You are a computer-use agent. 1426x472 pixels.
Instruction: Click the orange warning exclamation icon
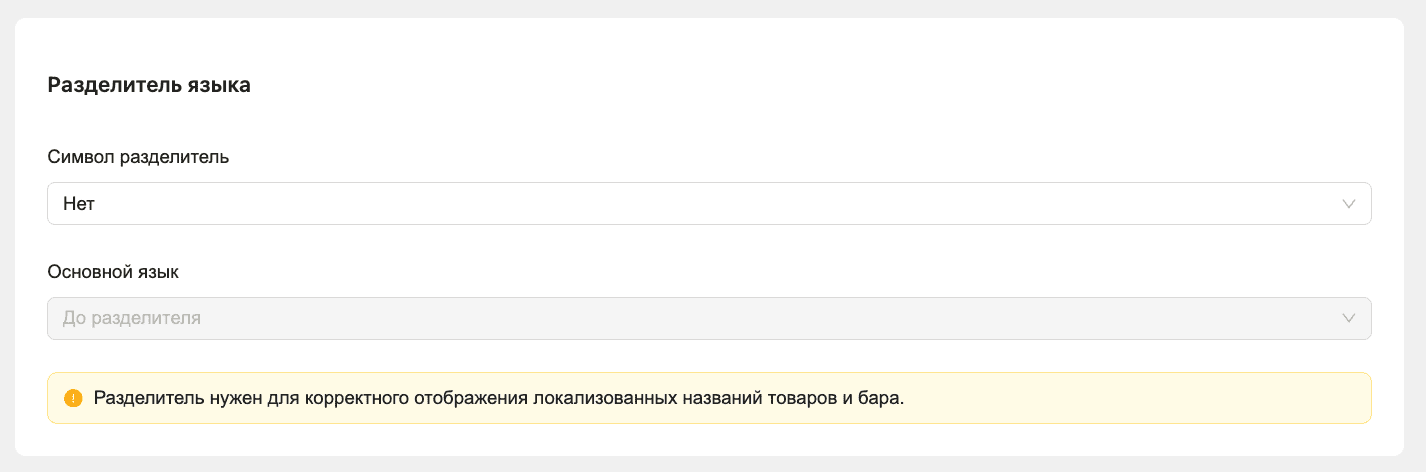(x=73, y=398)
